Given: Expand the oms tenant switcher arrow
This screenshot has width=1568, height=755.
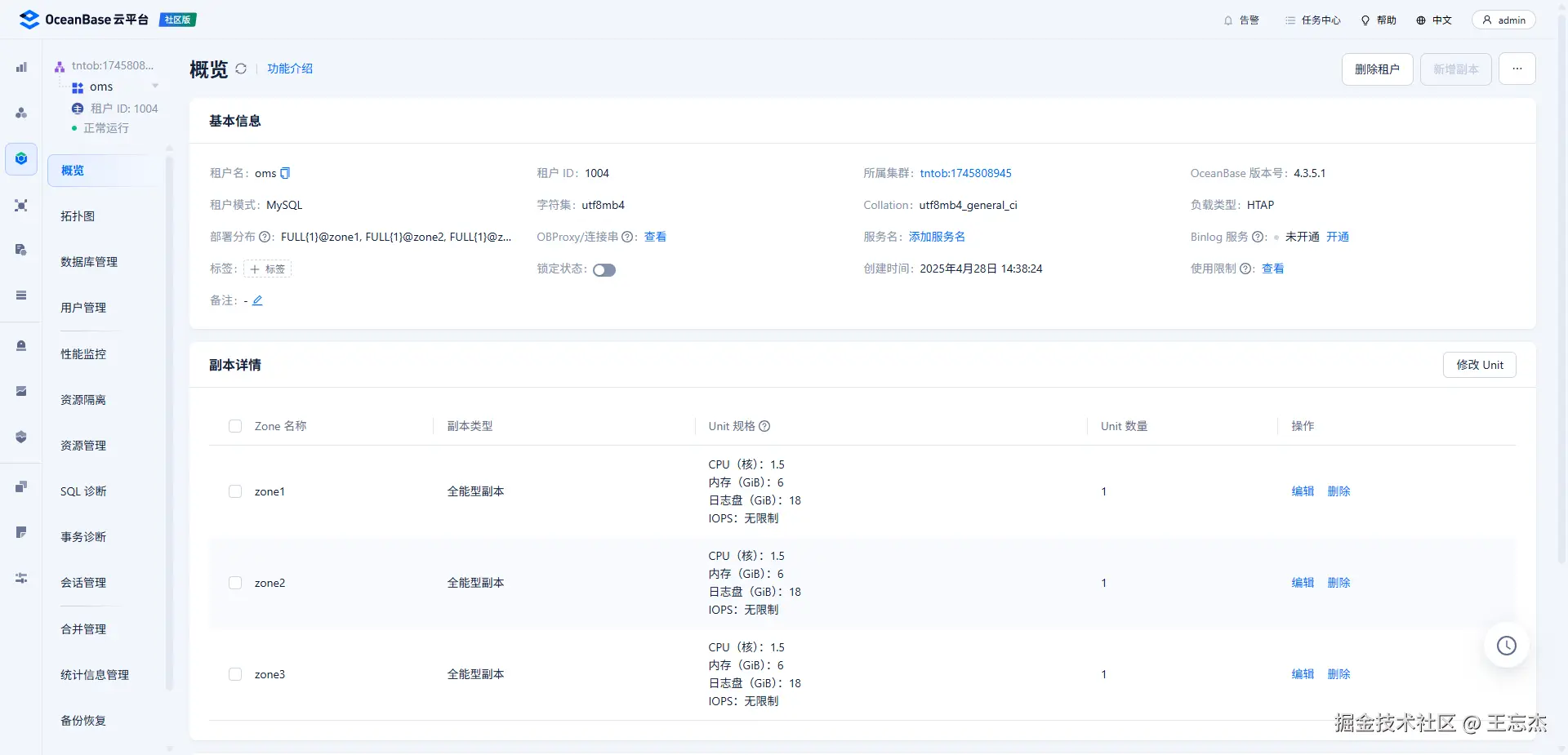Looking at the screenshot, I should [x=155, y=87].
